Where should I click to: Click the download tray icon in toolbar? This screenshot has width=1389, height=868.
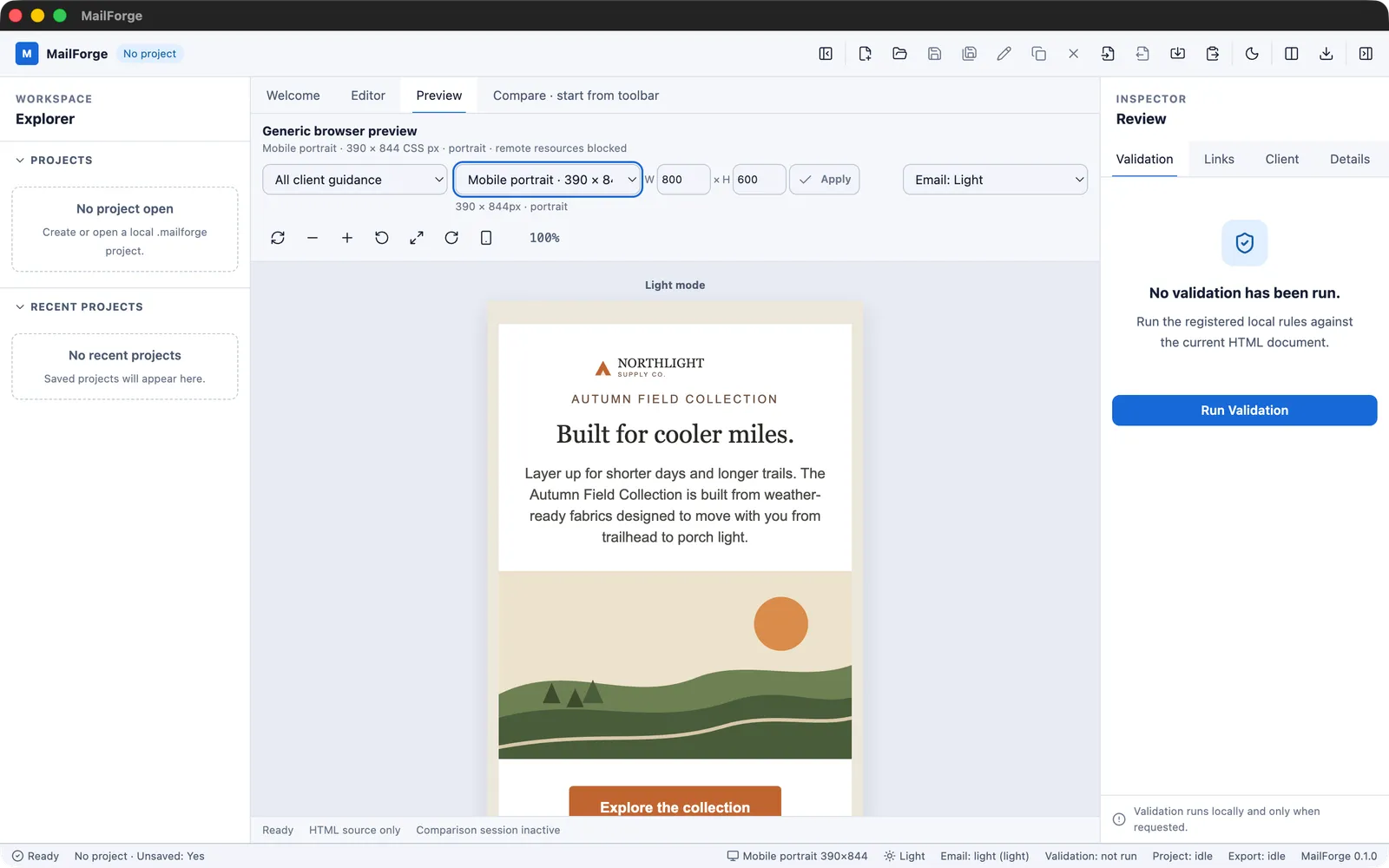pyautogui.click(x=1326, y=54)
